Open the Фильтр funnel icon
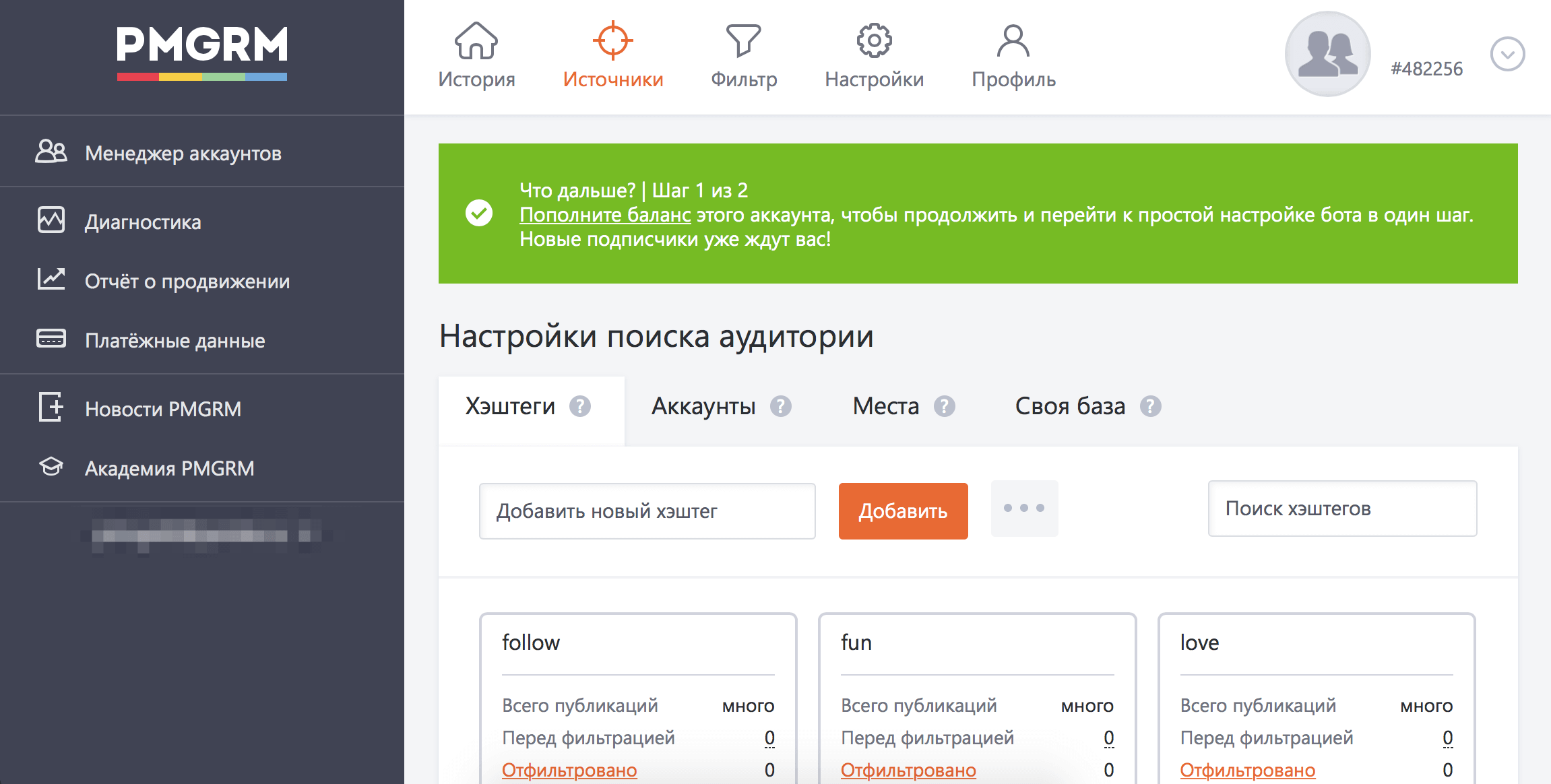This screenshot has width=1551, height=784. pos(743,40)
